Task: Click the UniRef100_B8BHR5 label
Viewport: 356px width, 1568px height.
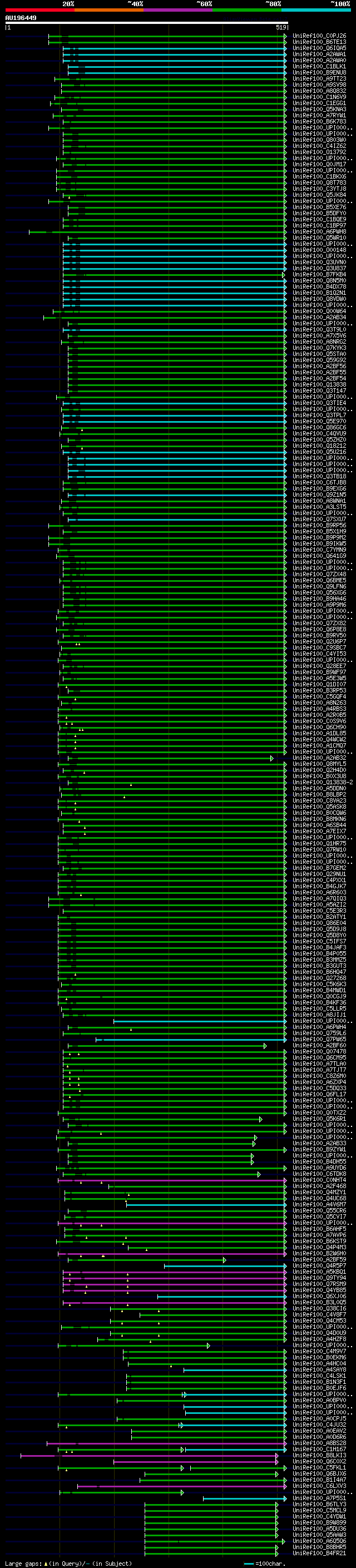Action: coord(319,1547)
